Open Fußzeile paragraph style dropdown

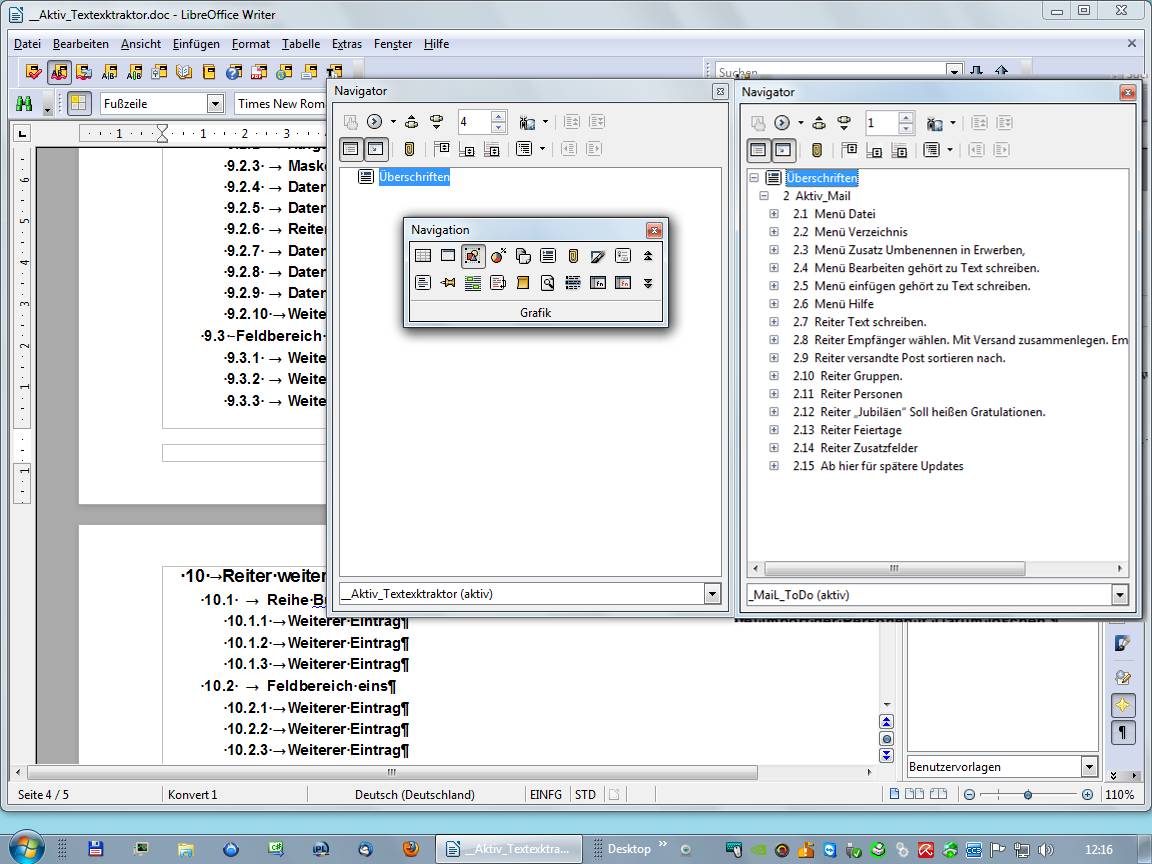[215, 104]
